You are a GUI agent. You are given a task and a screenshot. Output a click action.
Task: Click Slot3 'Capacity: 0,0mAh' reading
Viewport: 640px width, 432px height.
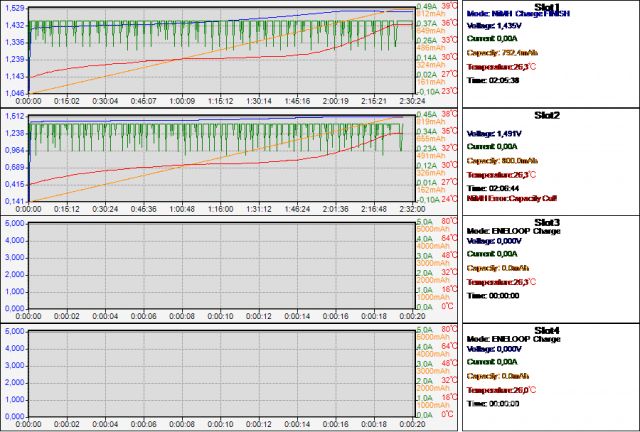tap(498, 268)
